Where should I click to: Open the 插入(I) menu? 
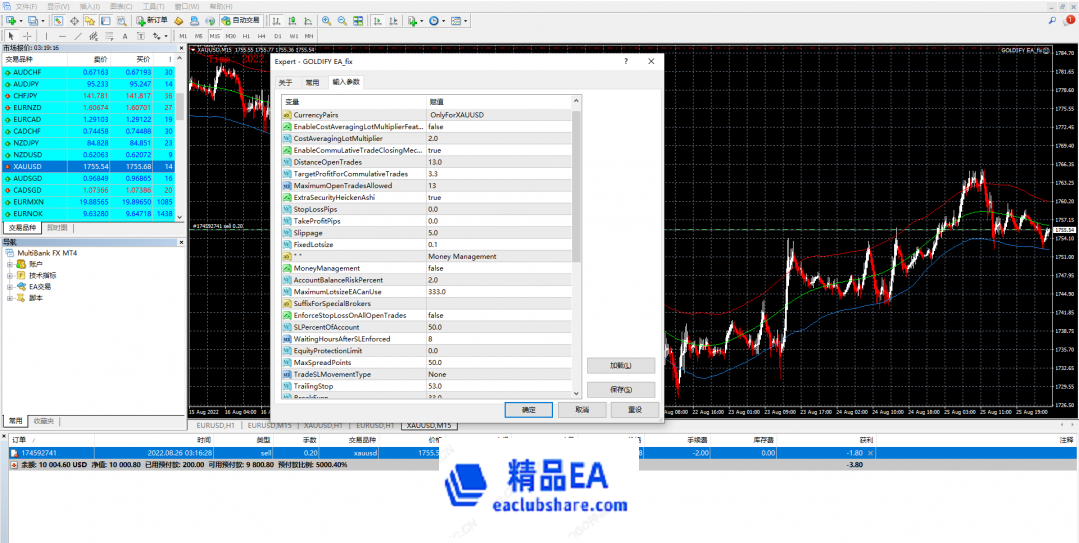point(89,6)
